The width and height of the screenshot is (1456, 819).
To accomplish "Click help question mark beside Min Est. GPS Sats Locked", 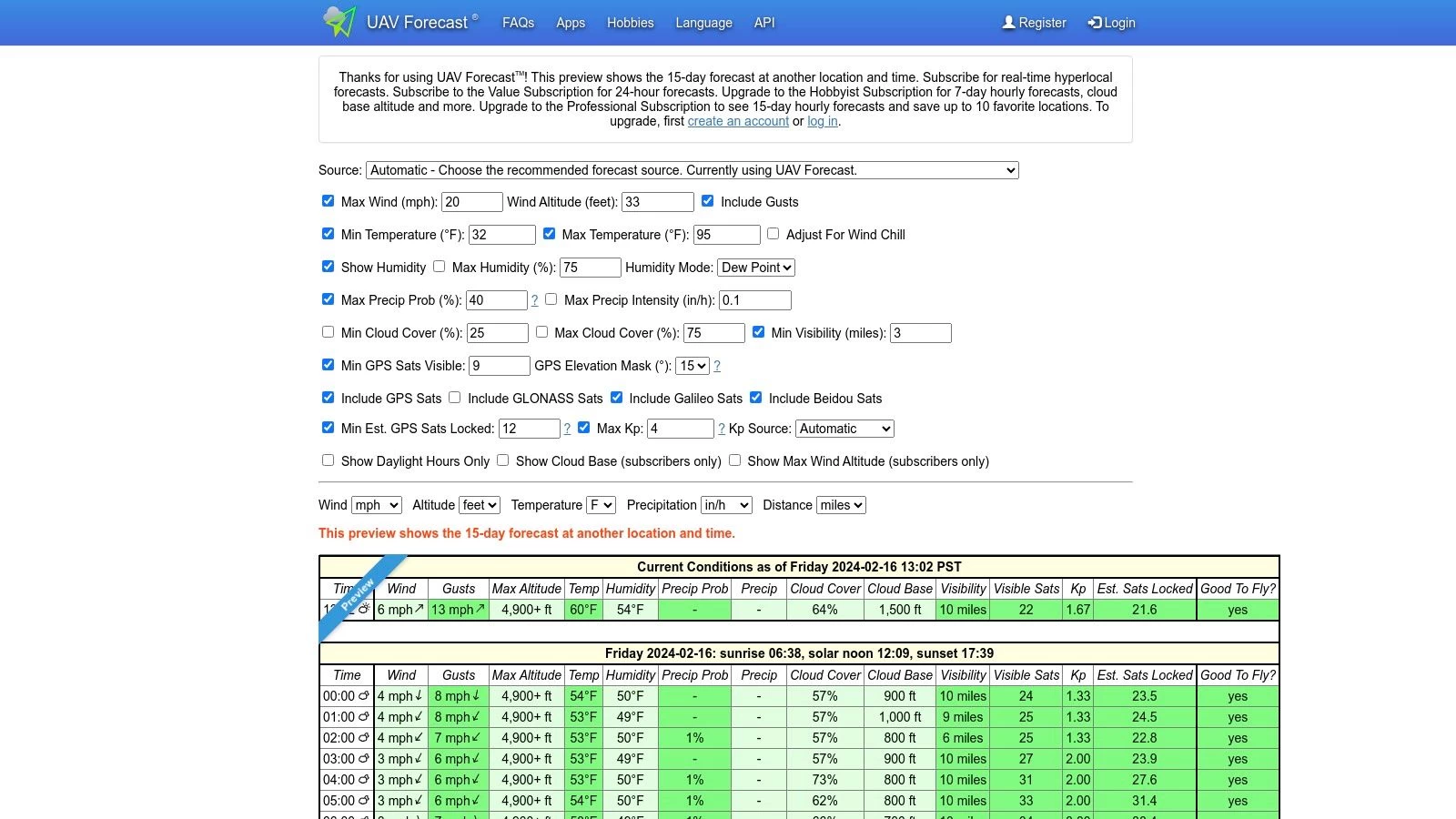I will 567,429.
